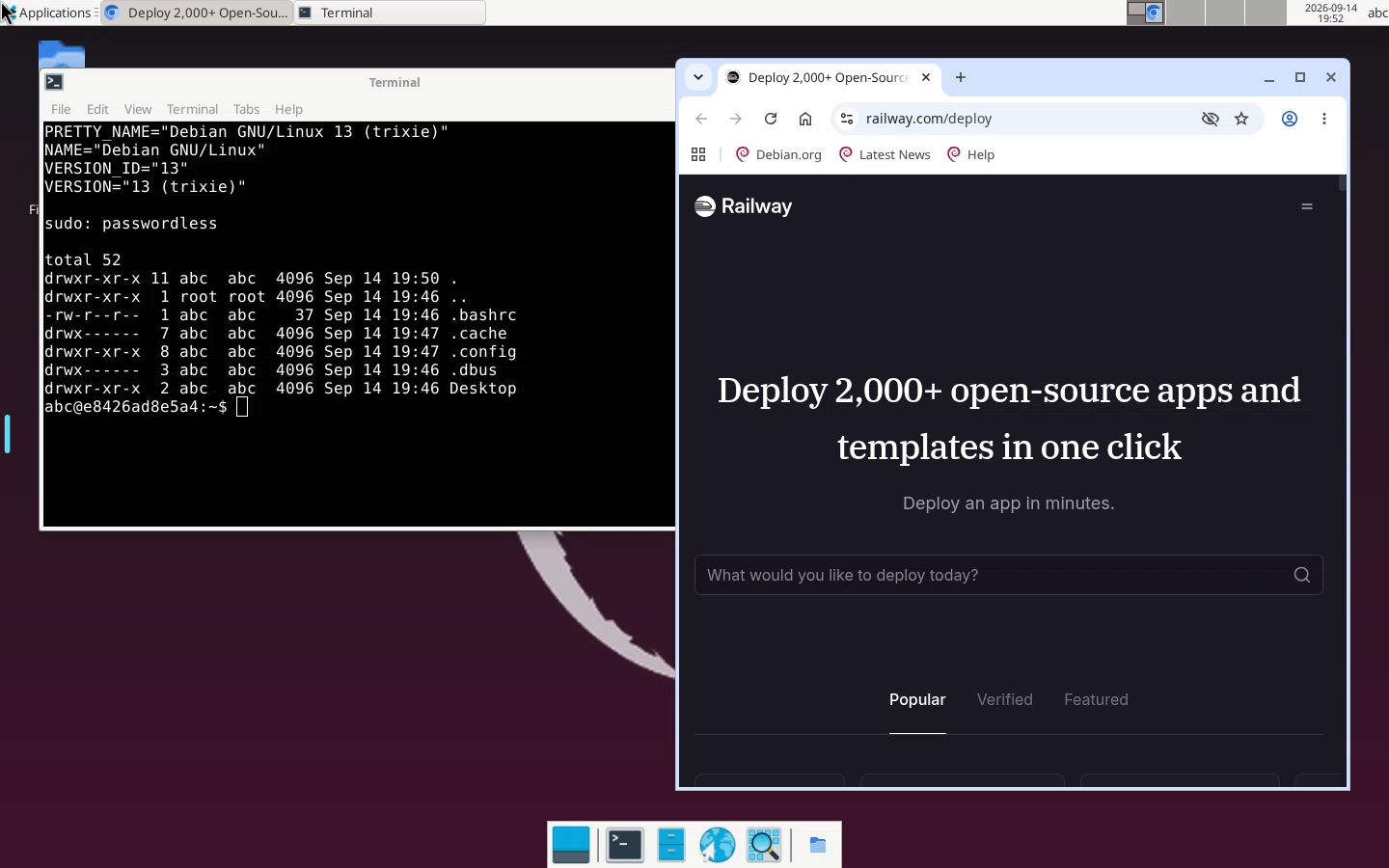Click the abc user label in top panel
The height and width of the screenshot is (868, 1389).
(x=1377, y=13)
